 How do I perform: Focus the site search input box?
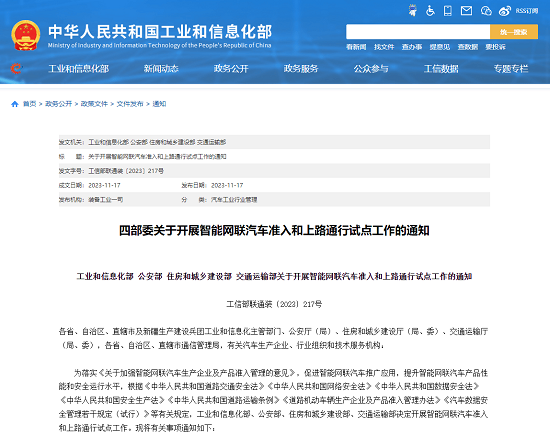(418, 32)
